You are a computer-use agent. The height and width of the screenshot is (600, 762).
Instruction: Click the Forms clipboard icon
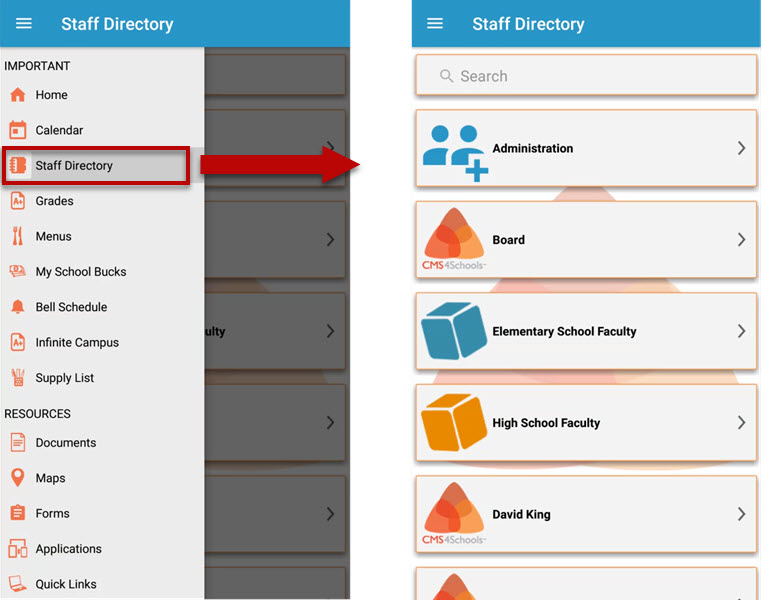click(18, 513)
